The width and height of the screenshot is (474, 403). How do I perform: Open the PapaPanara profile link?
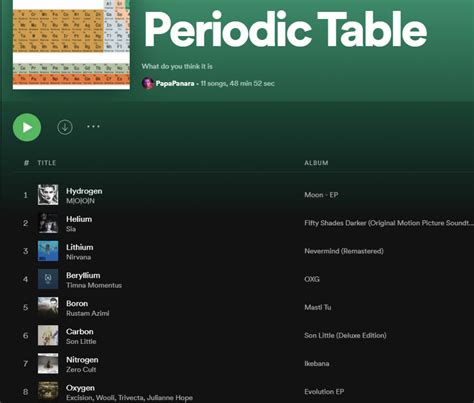[175, 83]
